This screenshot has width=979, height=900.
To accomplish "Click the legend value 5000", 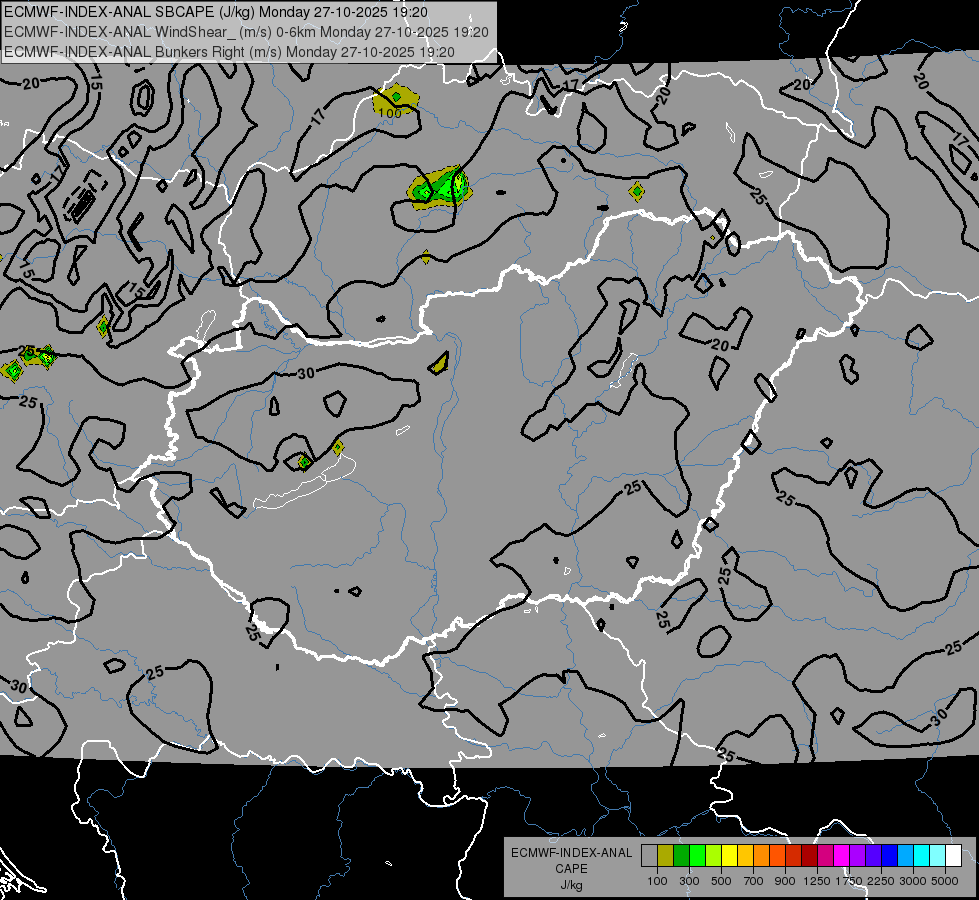I will 945,881.
